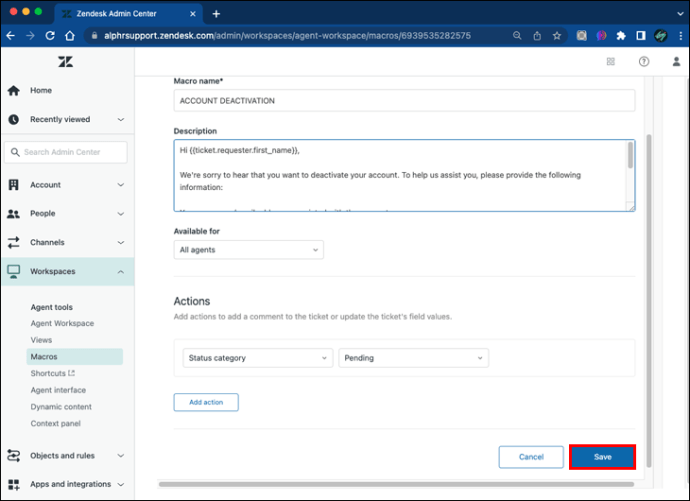Click the Description box scrollbar thumb
Screen dimensions: 690x501
(x=630, y=155)
